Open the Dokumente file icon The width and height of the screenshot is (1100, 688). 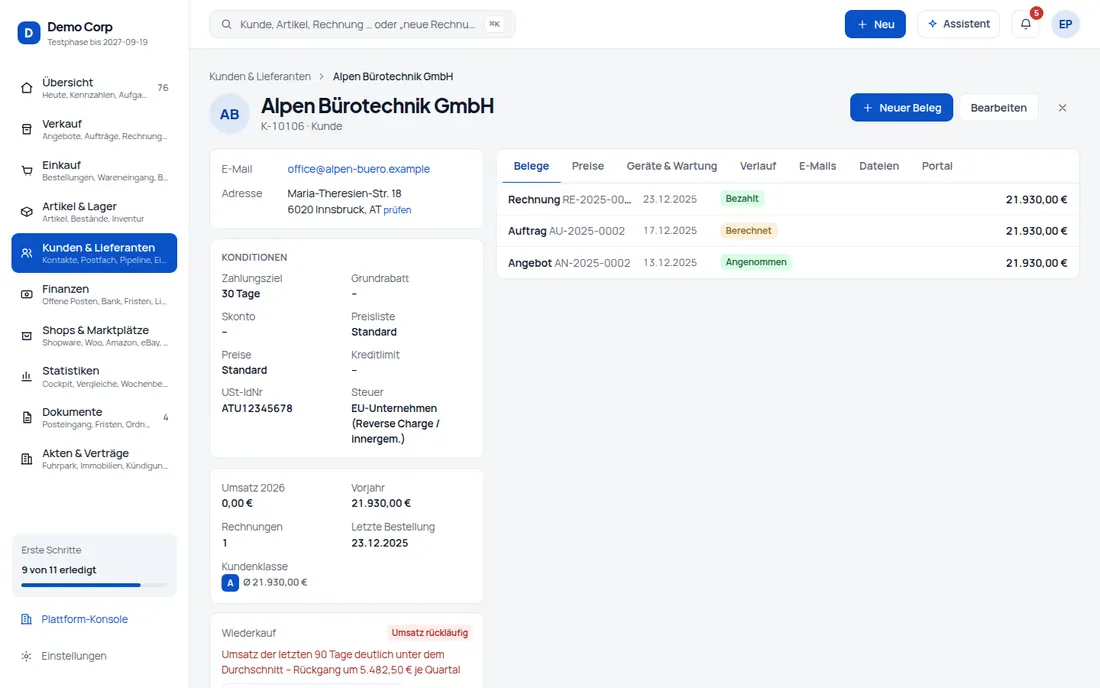pos(27,418)
